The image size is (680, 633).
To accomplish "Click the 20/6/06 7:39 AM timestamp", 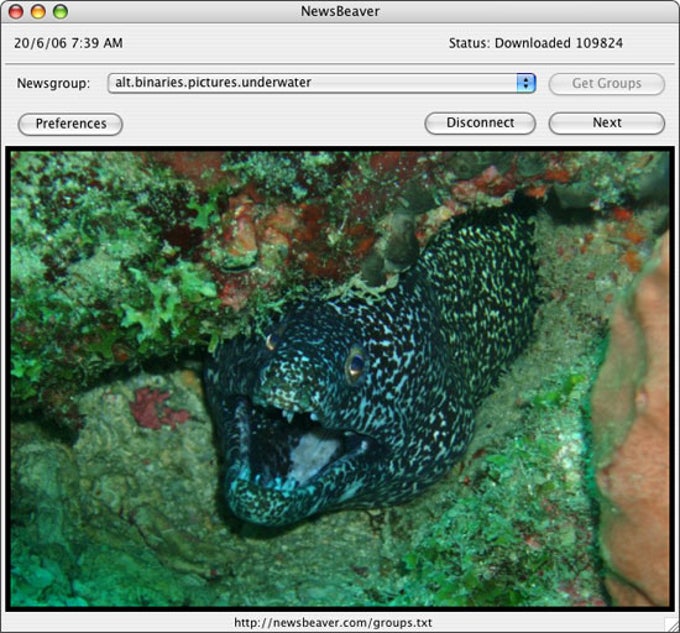I will [69, 43].
